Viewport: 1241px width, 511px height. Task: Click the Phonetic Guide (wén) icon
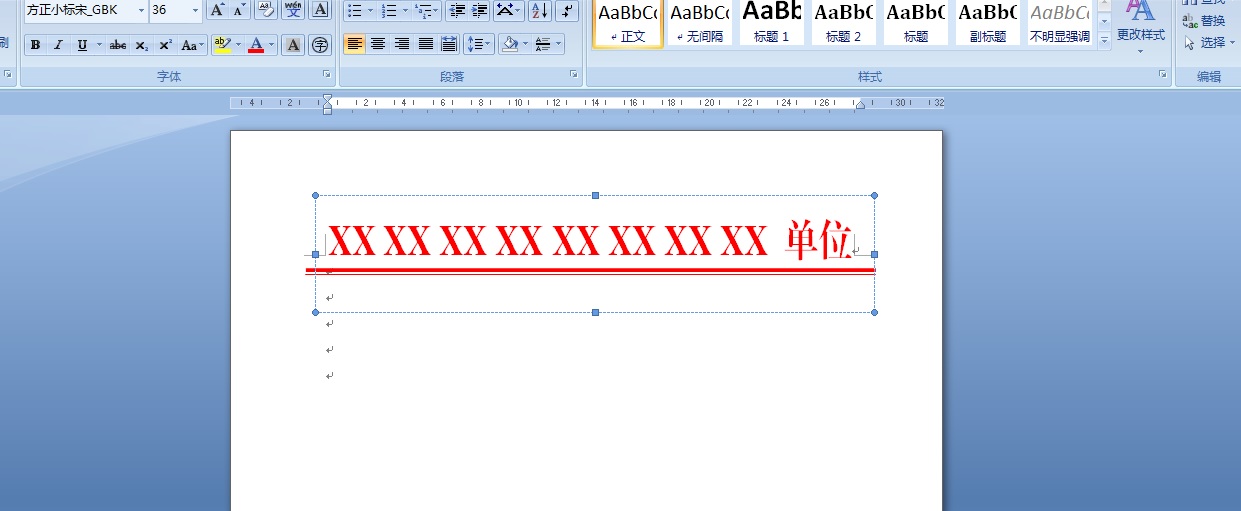[293, 10]
